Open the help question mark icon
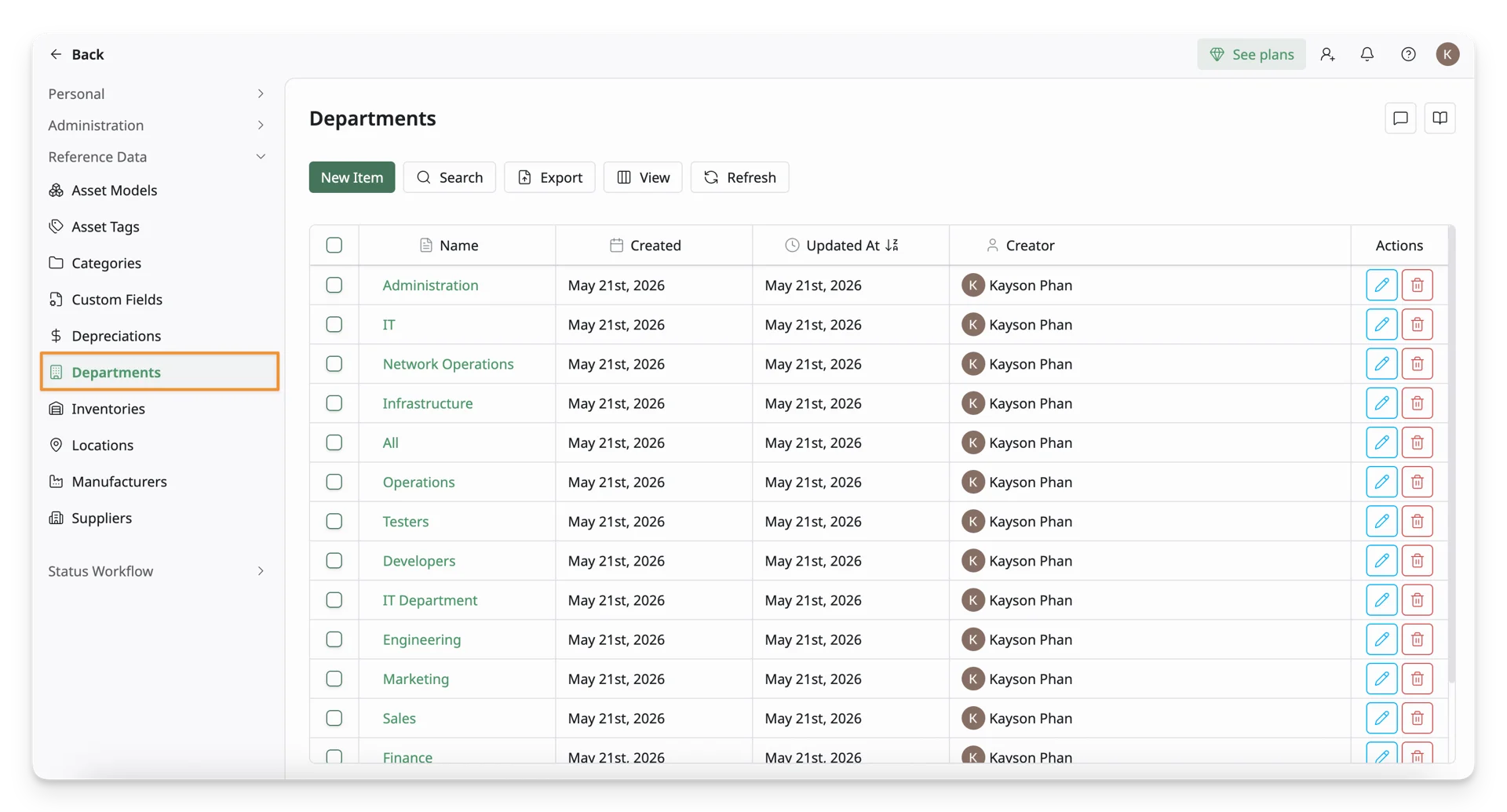Viewport: 1507px width, 812px height. 1408,54
